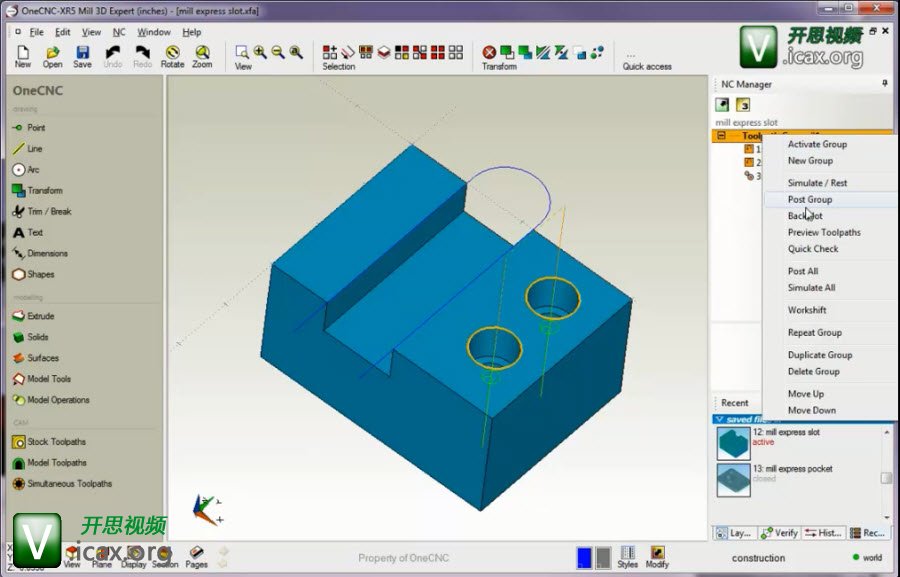Screen dimensions: 900x577
Task: Select the Zoom toolbar tool
Action: click(202, 56)
